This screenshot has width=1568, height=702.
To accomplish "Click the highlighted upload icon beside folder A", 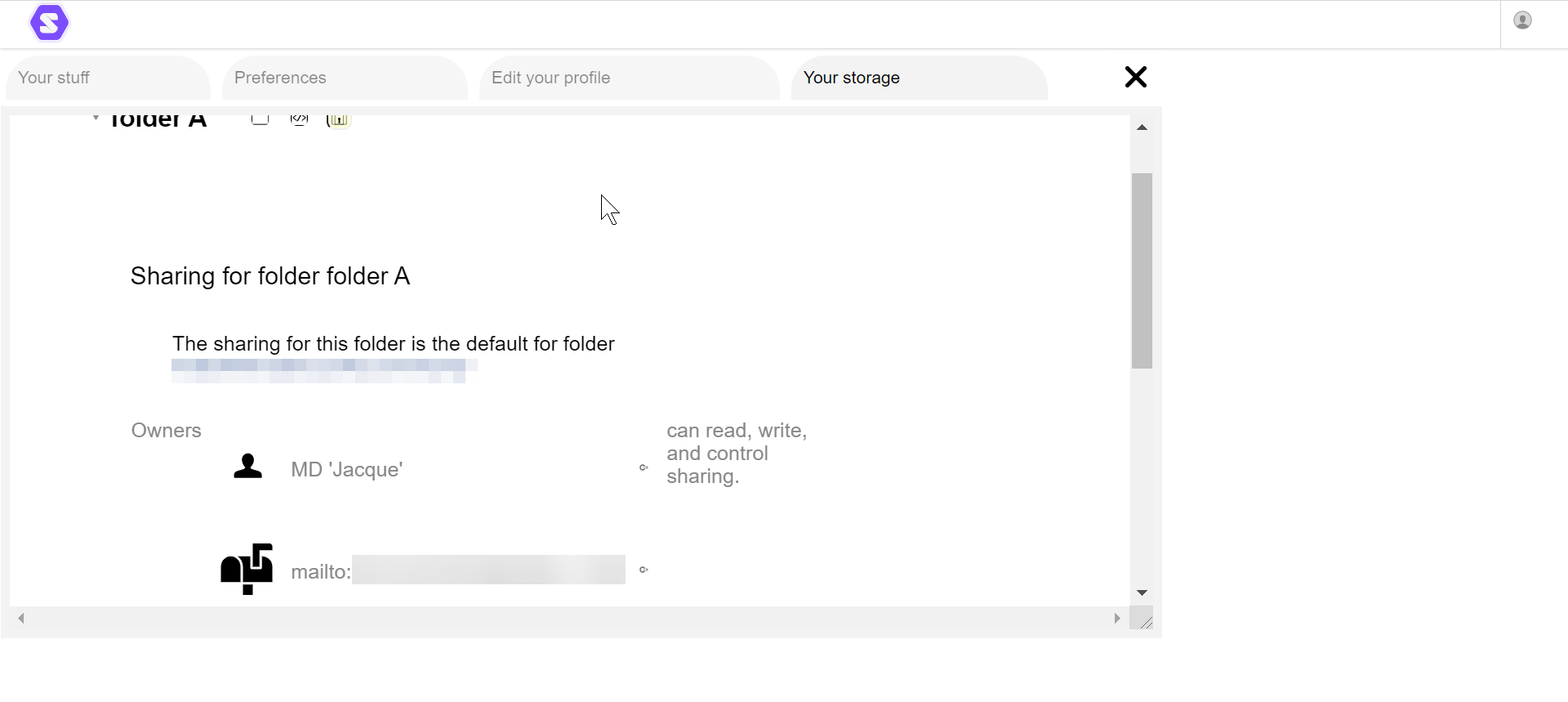I will point(337,120).
